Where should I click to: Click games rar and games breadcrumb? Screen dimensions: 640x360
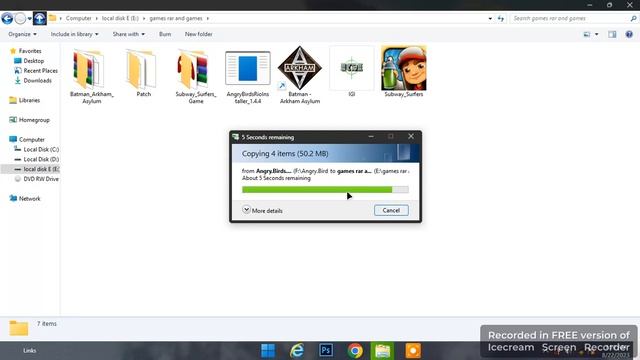coord(176,18)
